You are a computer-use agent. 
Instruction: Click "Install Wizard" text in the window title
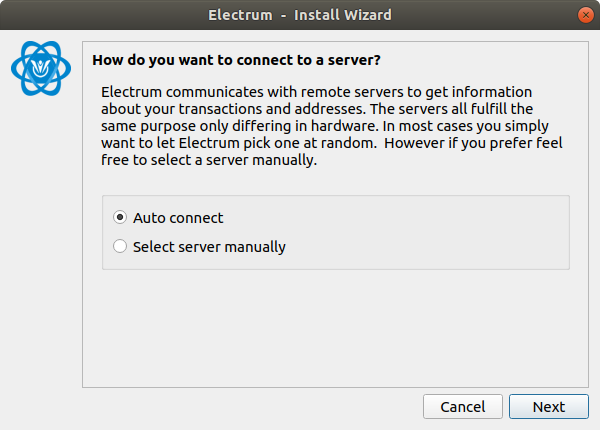tap(343, 15)
